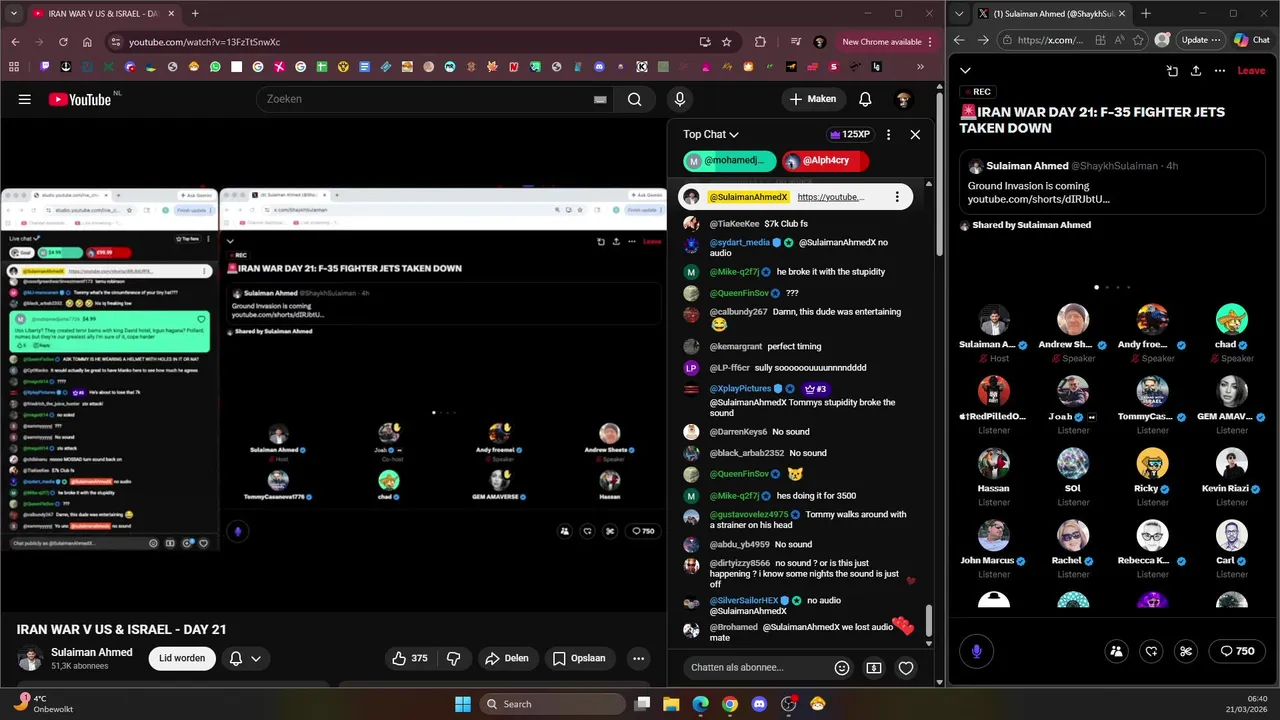Unmute microphone in the X Space window
1280x720 pixels.
977,651
